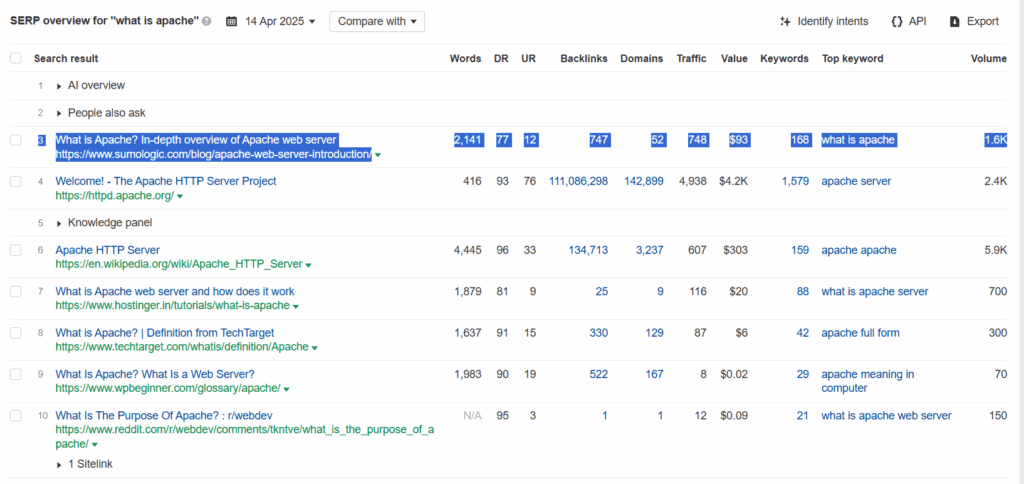Click top keyword "apache meaning in computer"
This screenshot has width=1024, height=484.
coord(868,381)
